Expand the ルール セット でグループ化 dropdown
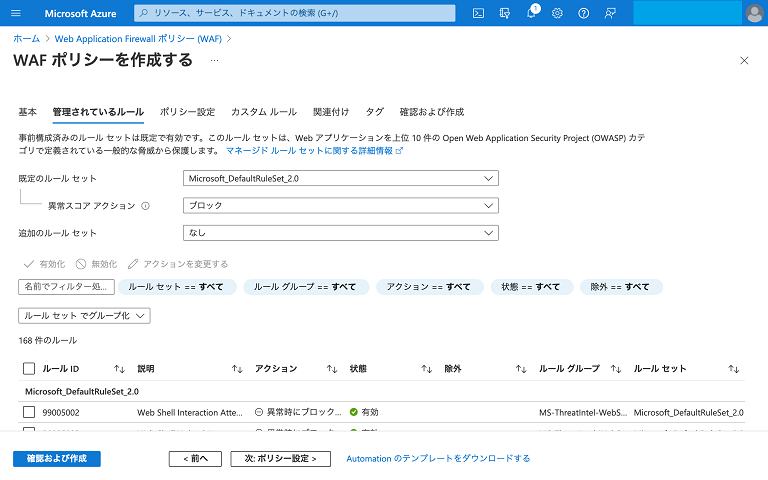Screen dimensions: 768x480 pos(84,316)
